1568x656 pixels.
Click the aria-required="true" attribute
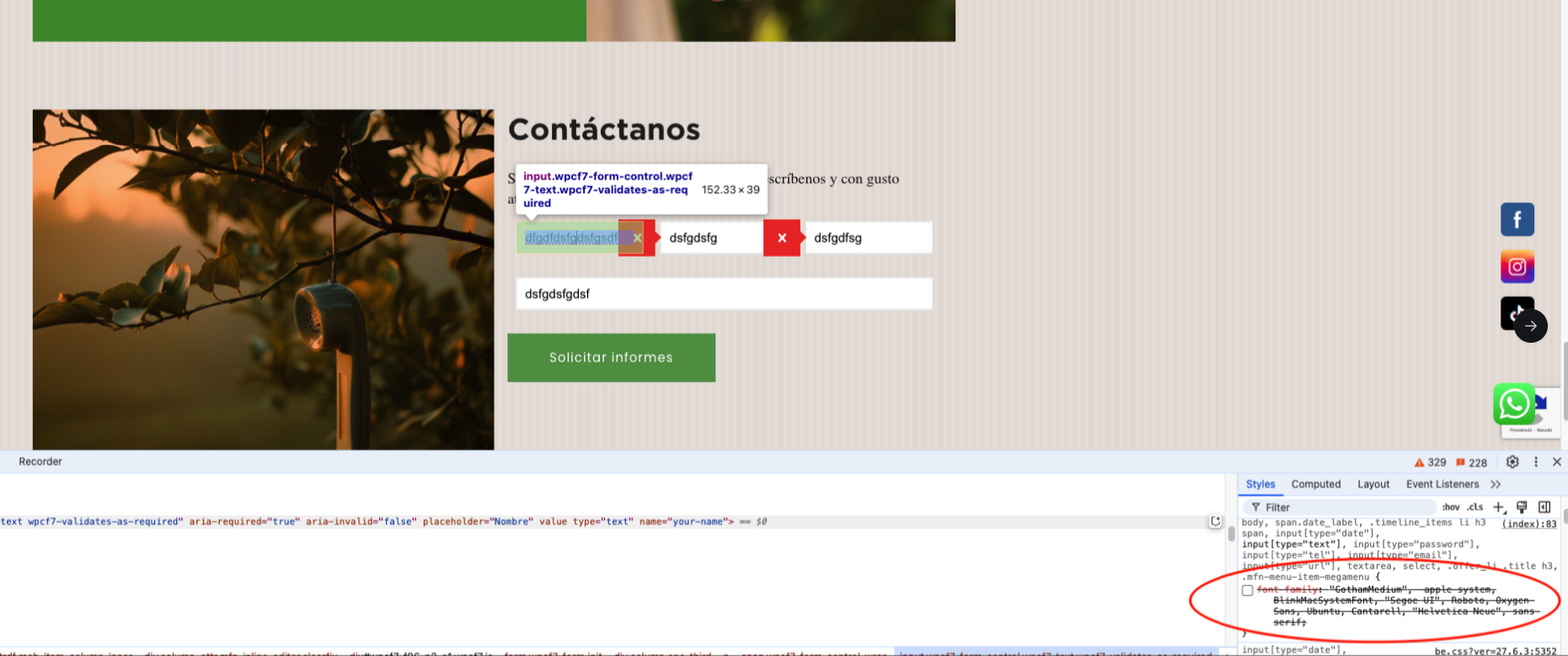point(243,522)
